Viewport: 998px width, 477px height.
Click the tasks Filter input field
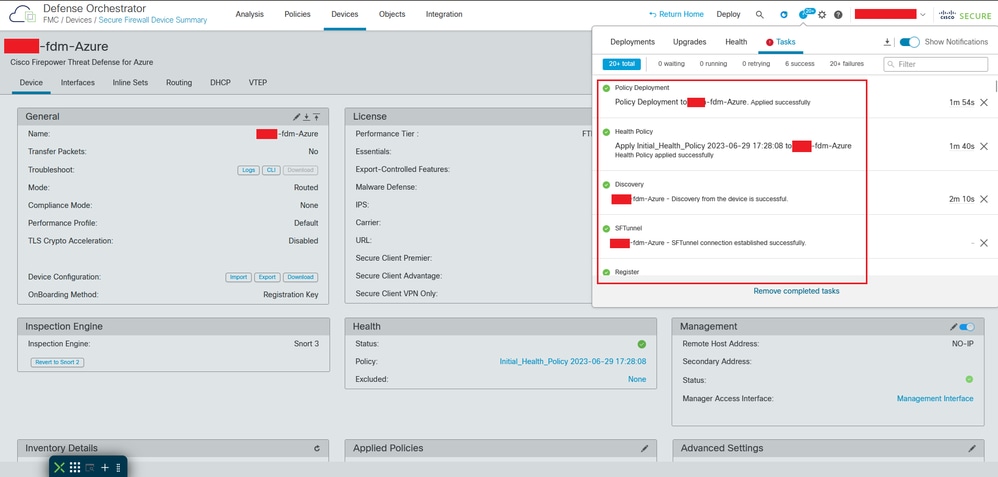(x=936, y=64)
